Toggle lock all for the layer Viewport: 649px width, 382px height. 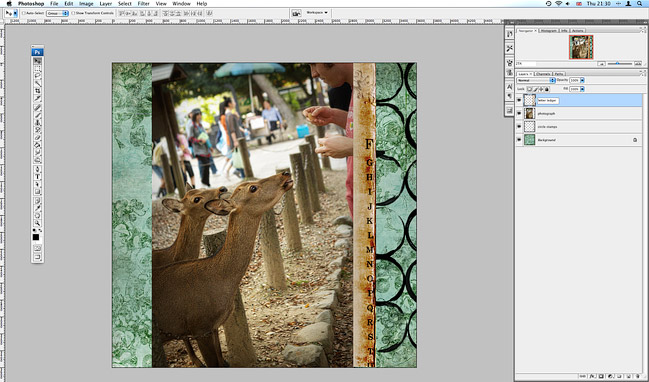coord(547,89)
